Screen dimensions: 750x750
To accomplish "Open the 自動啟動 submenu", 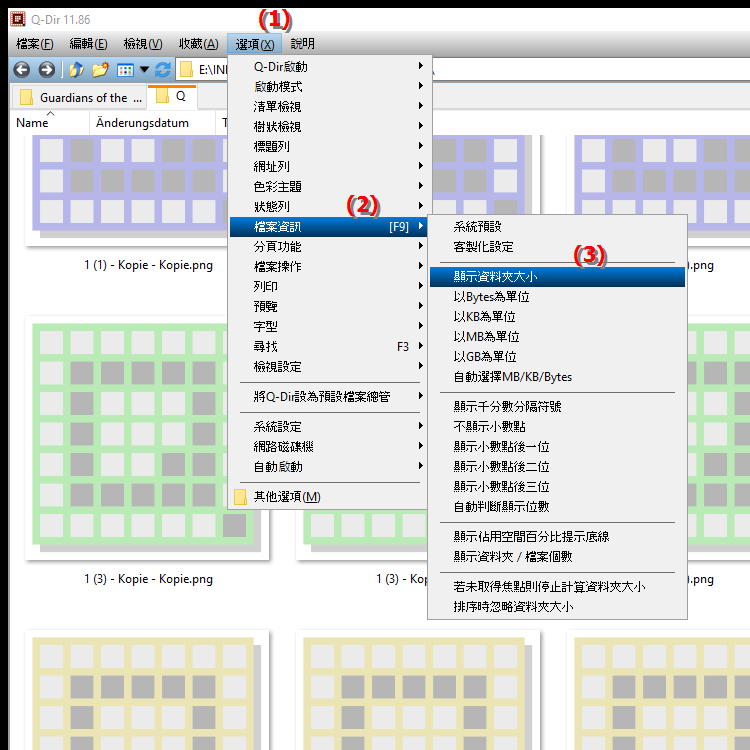I will click(330, 467).
